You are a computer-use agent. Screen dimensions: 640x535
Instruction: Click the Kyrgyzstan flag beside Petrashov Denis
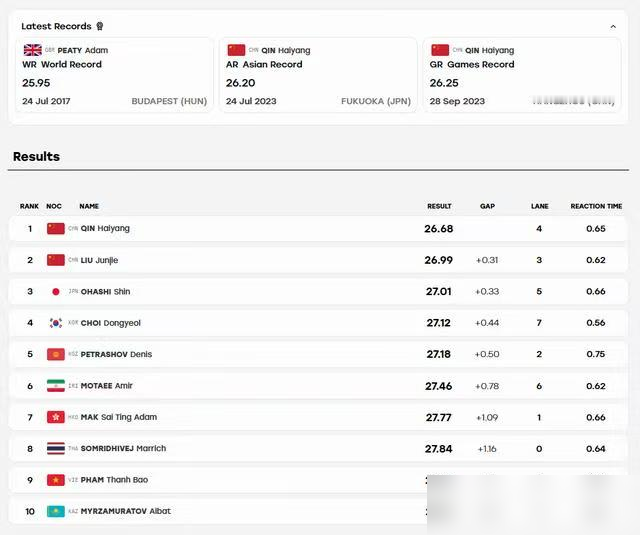[x=56, y=354]
